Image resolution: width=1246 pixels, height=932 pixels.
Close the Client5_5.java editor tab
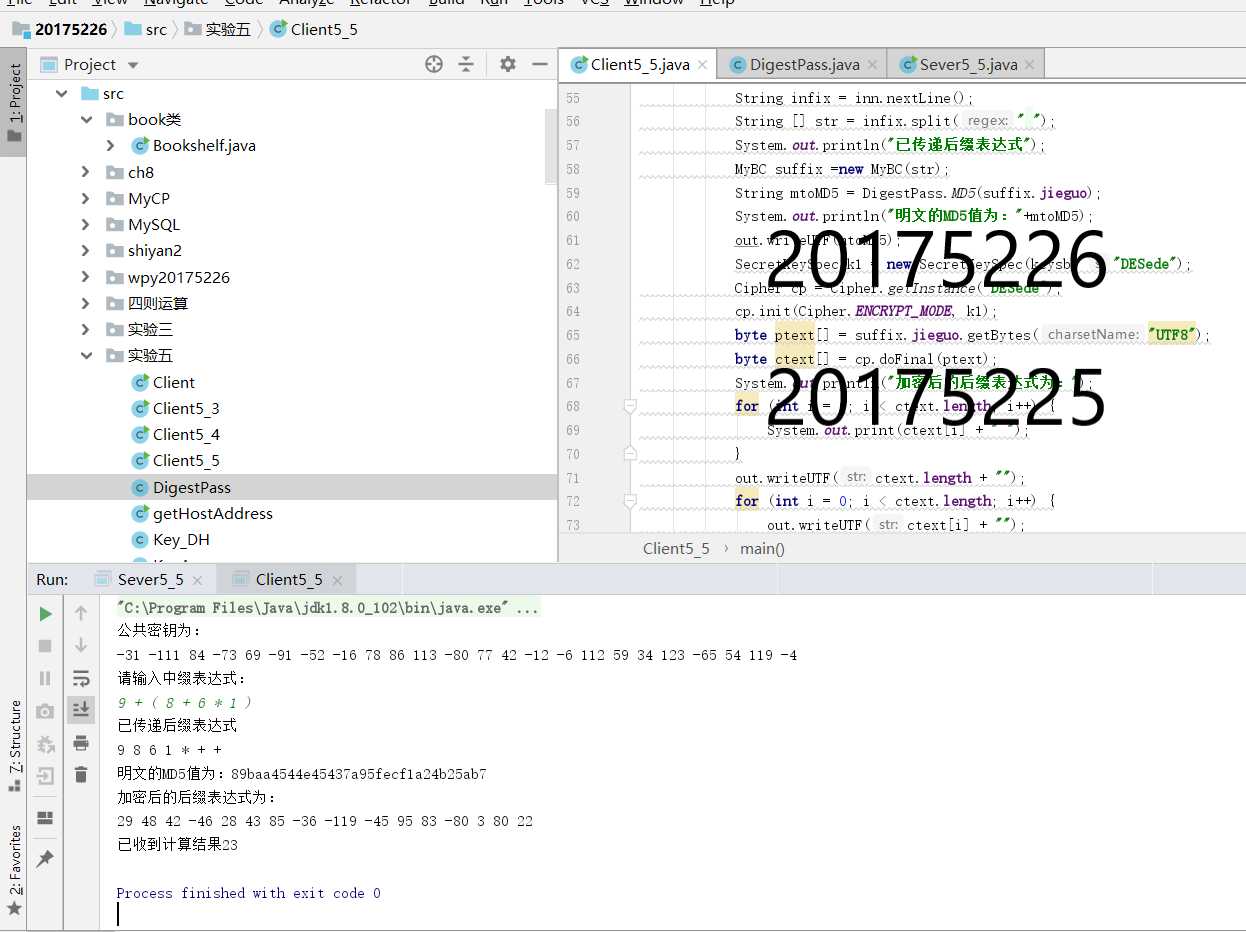[x=703, y=65]
